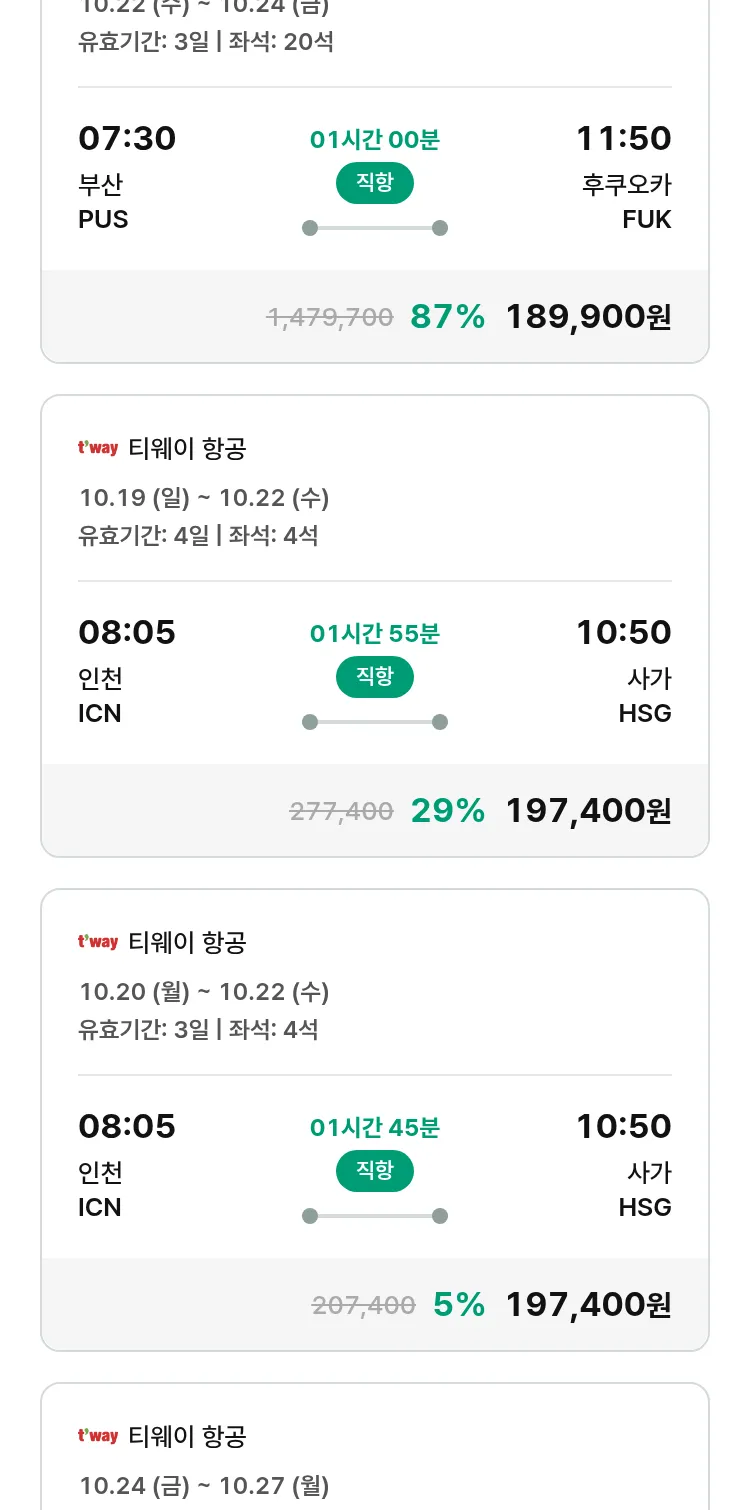Tap the 07:30 departure time from 부산
The image size is (750, 1510).
point(127,138)
